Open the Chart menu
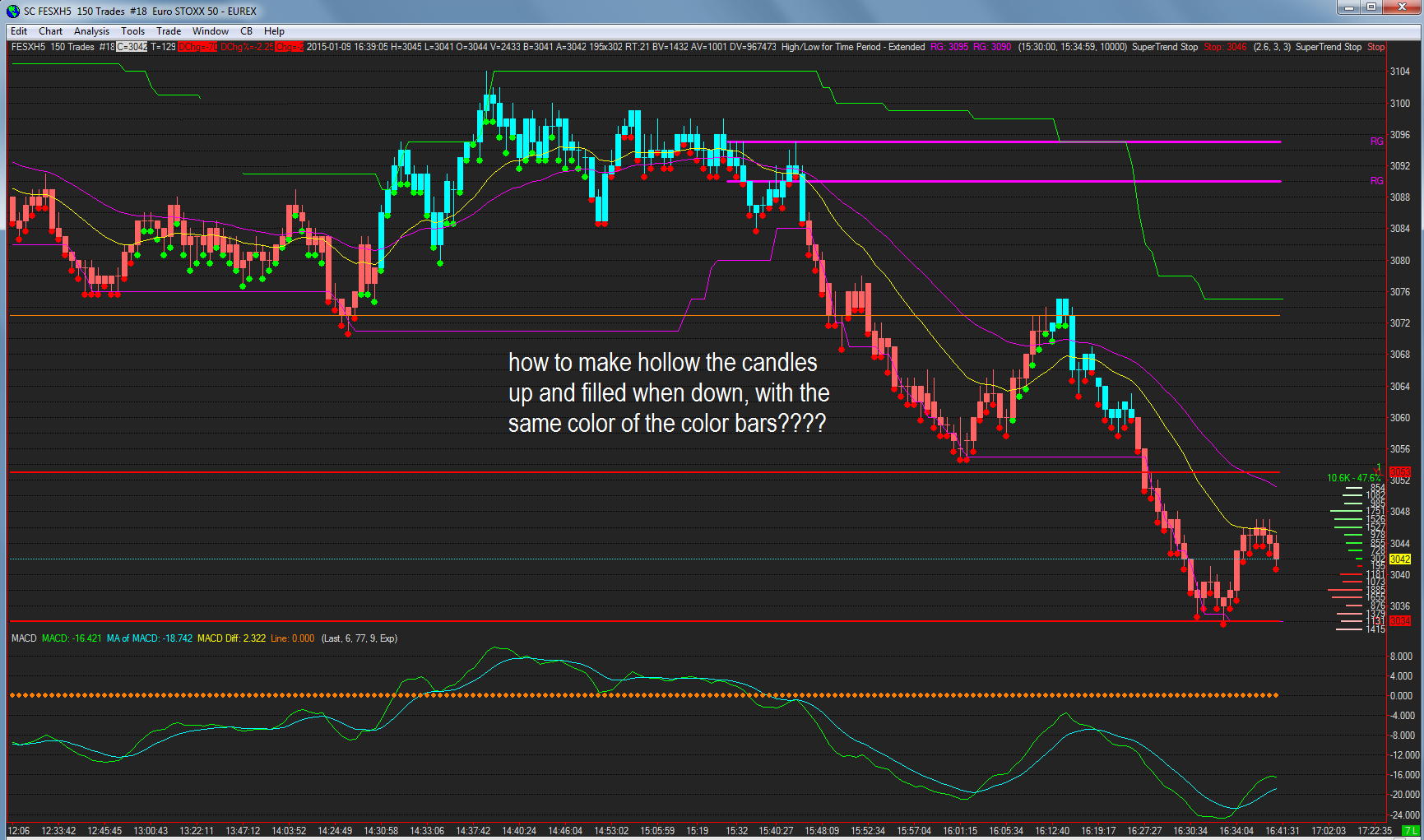Screen dimensions: 1424x840 [x=50, y=31]
